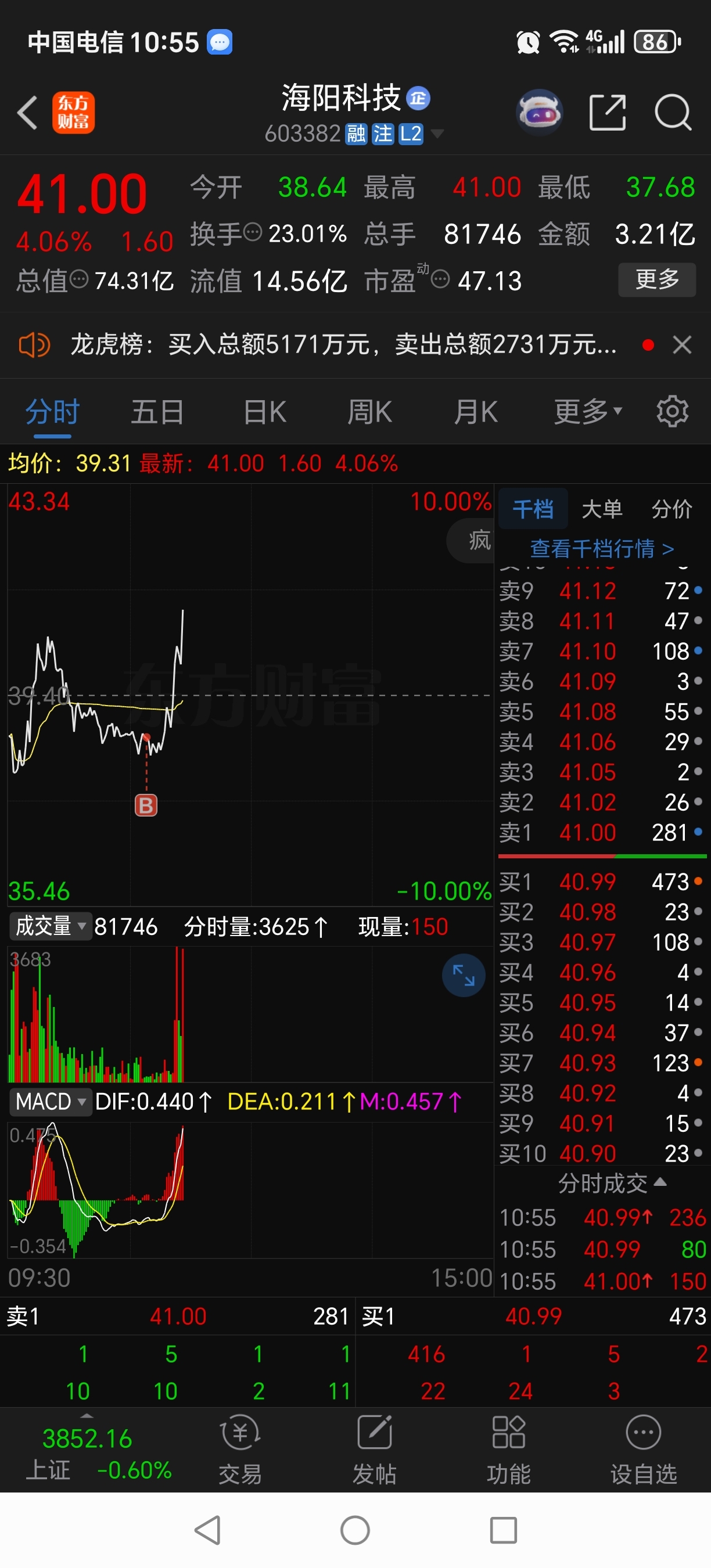Tap the MACD histogram chart
The image size is (711, 1568).
pos(250,1189)
